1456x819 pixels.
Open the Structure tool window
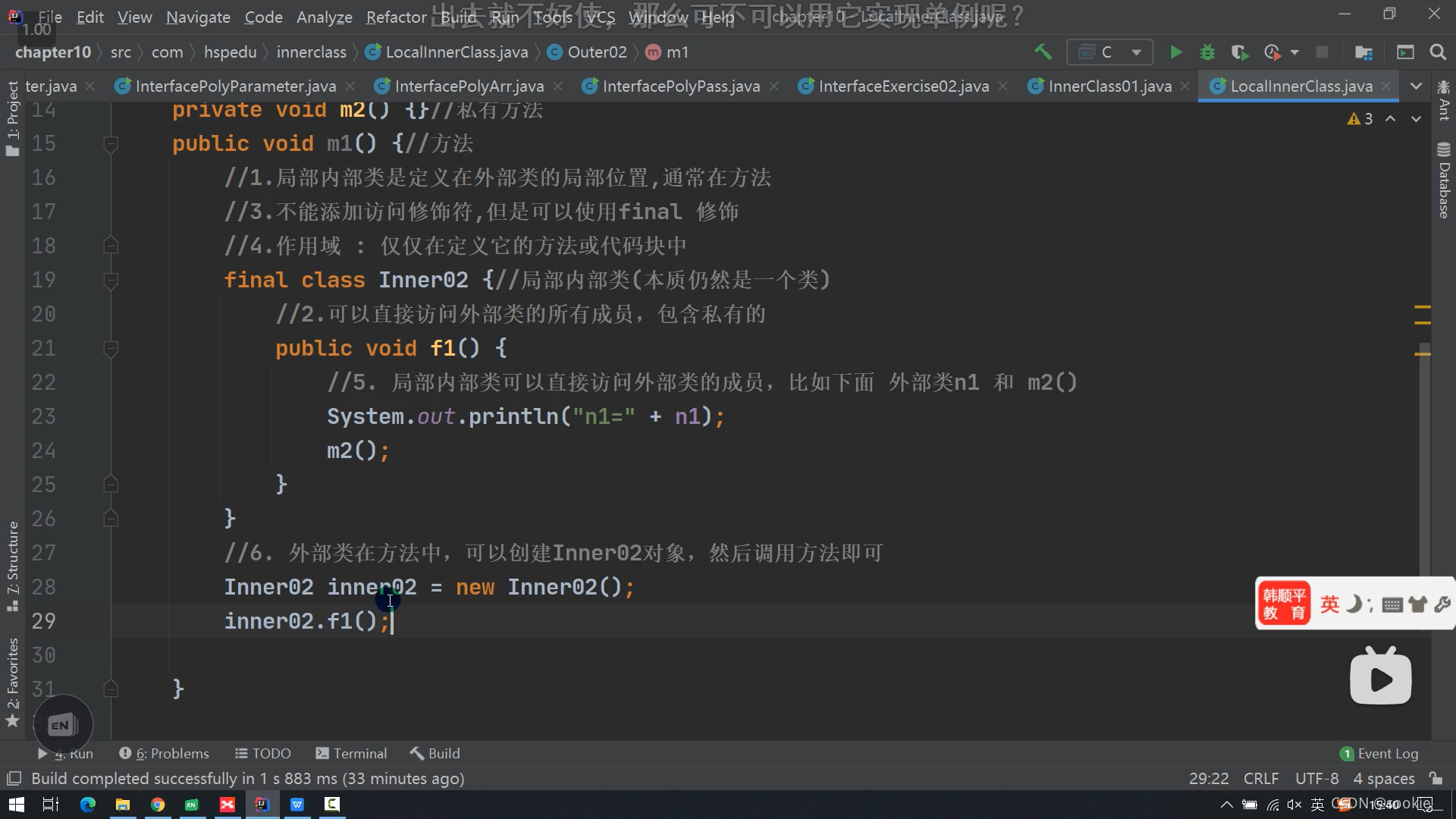click(12, 566)
